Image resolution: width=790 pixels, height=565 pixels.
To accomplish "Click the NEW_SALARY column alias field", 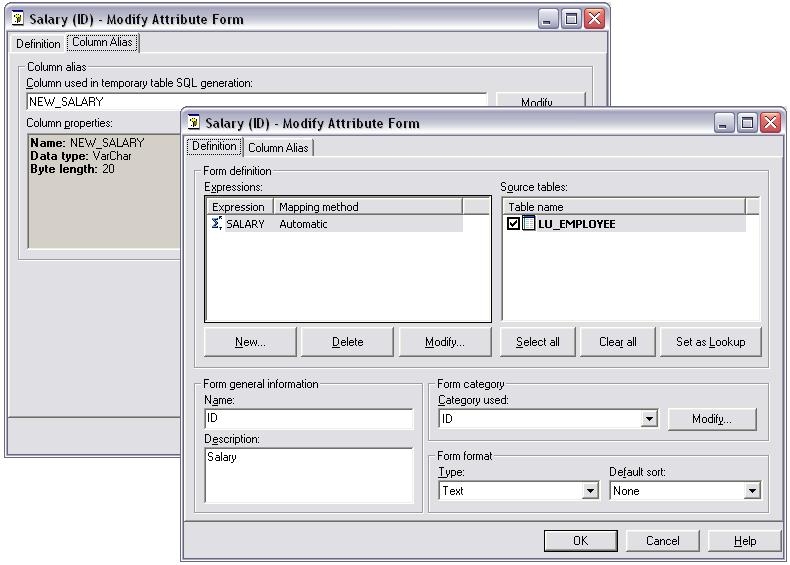I will [256, 101].
